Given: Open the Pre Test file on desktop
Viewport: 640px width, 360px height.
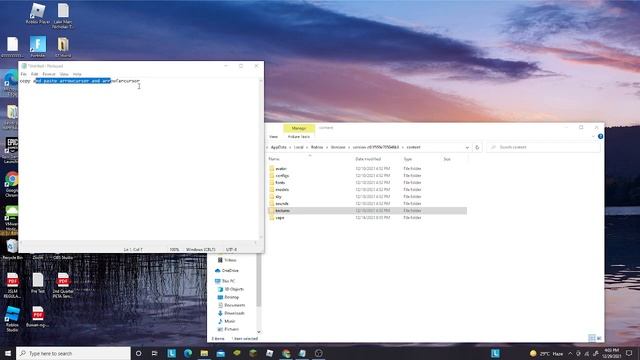Looking at the screenshot, I should click(x=38, y=283).
